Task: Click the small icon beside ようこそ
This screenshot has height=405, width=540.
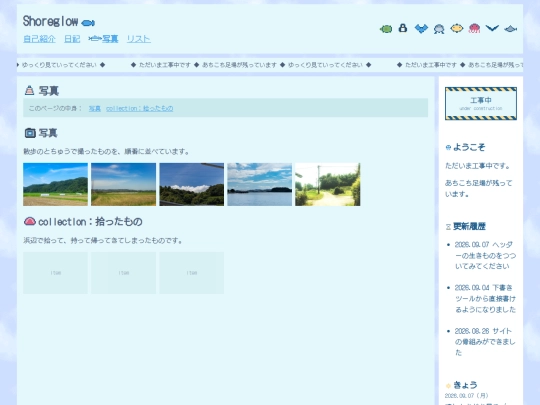Action: (448, 147)
